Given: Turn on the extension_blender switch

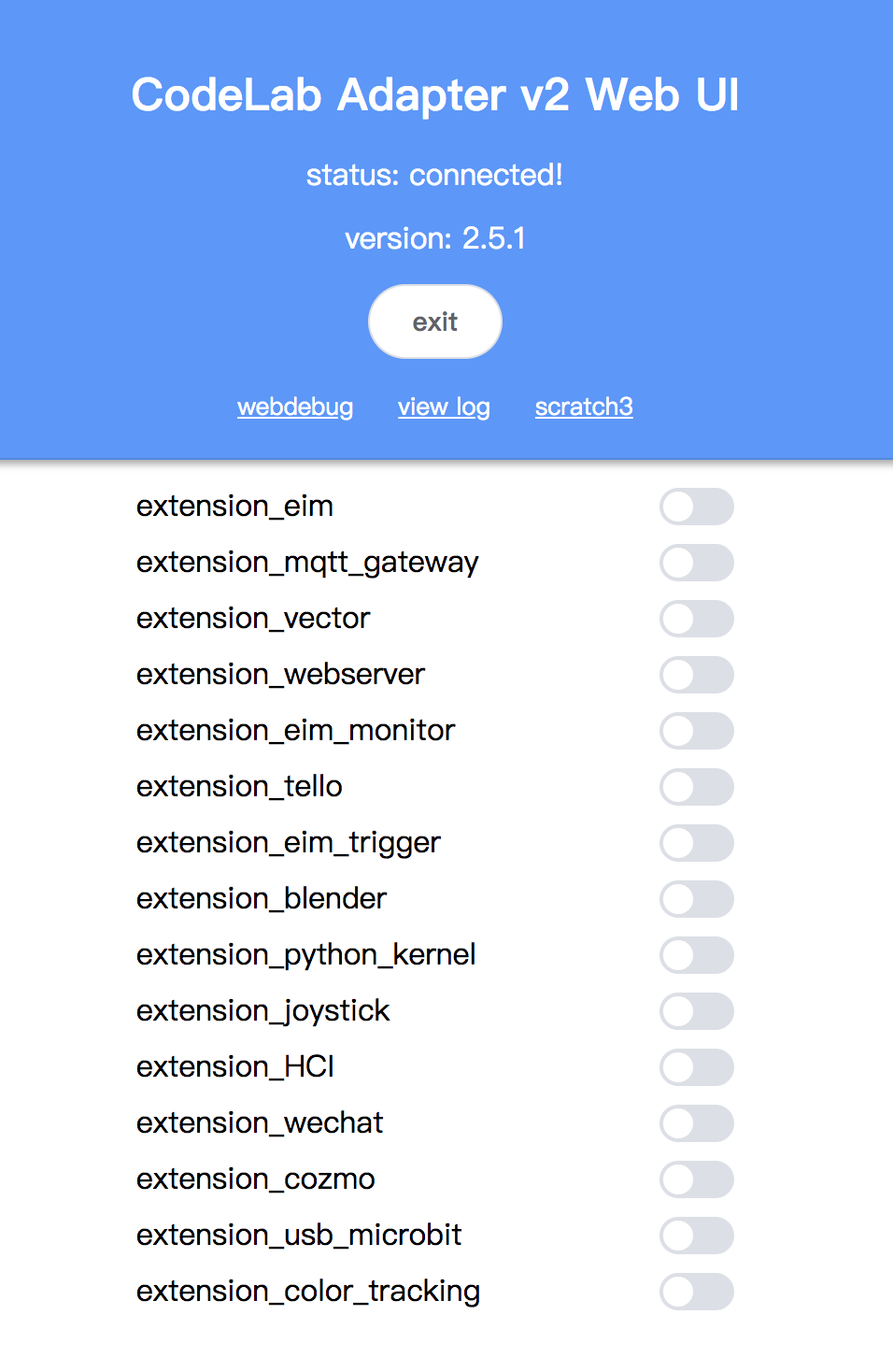Looking at the screenshot, I should tap(696, 899).
